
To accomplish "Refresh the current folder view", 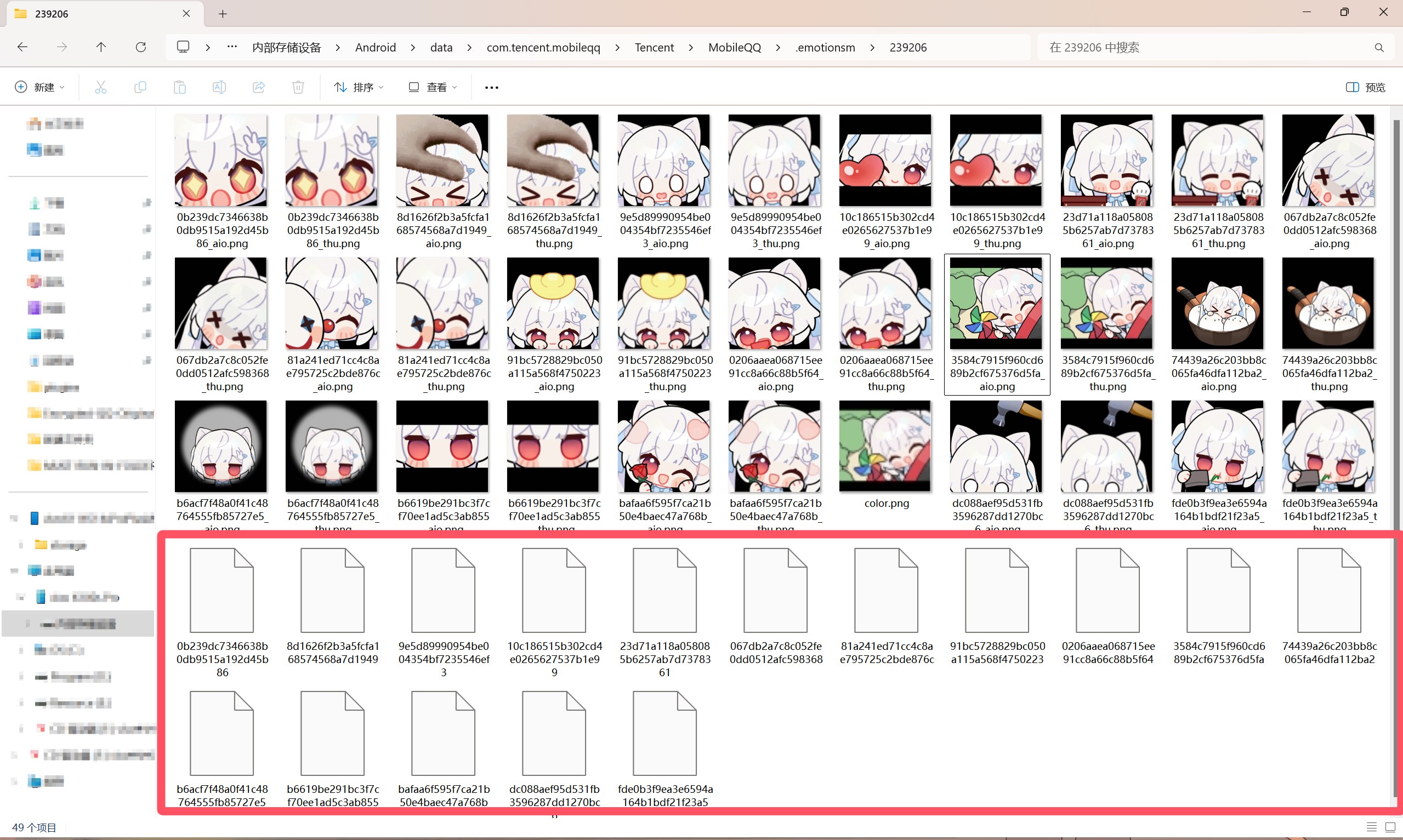I will 141,47.
